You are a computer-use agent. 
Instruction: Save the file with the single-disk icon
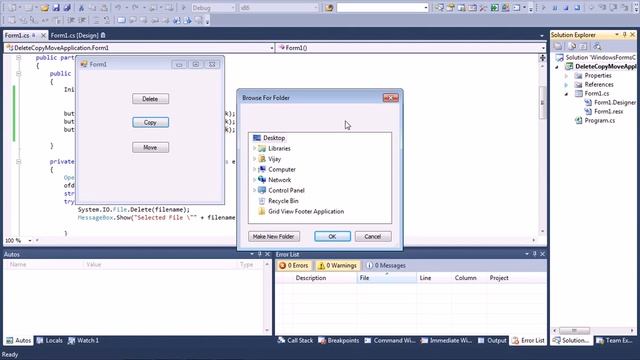pyautogui.click(x=56, y=8)
